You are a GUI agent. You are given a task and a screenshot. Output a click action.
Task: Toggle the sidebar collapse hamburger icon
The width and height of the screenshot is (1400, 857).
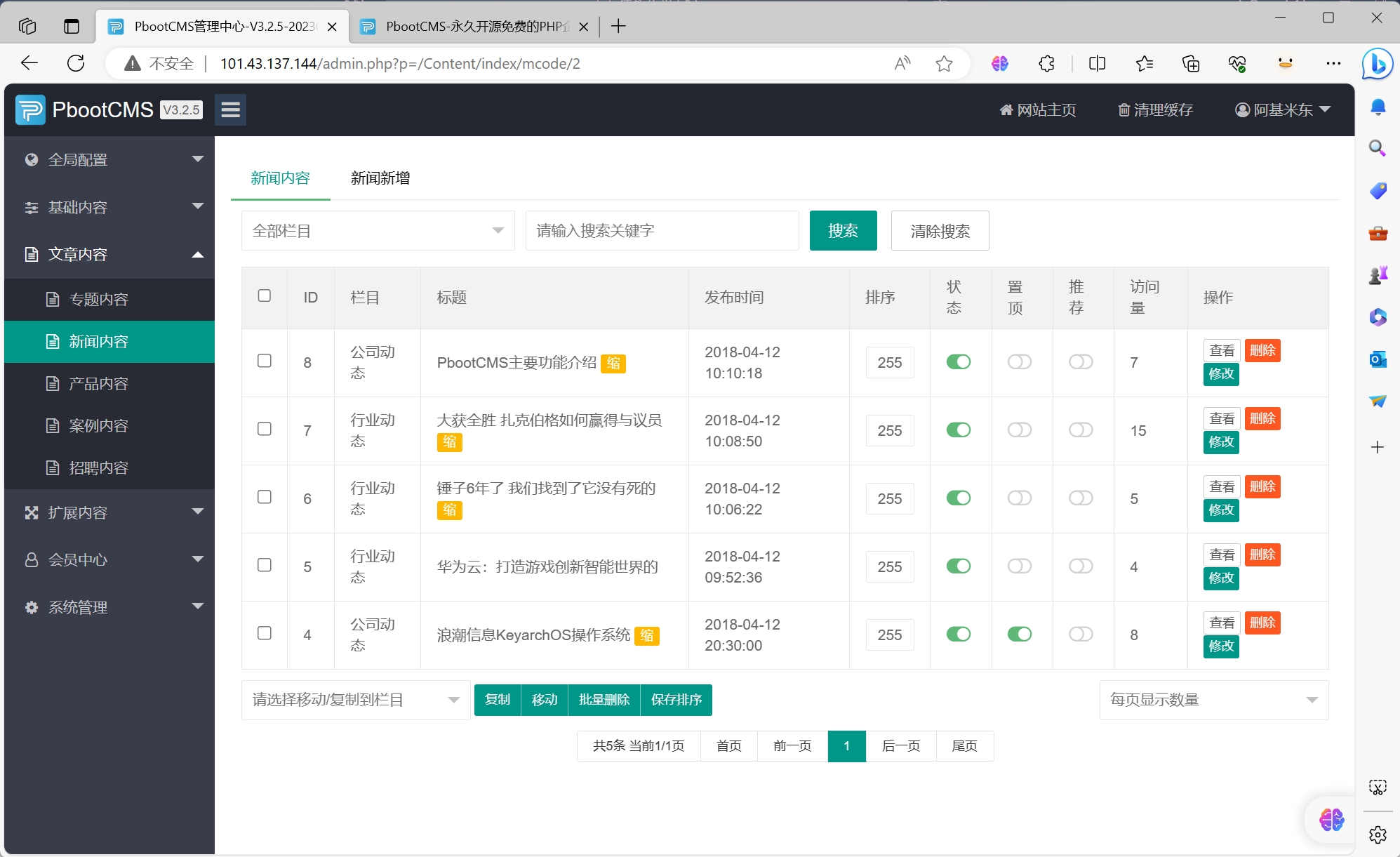coord(230,109)
